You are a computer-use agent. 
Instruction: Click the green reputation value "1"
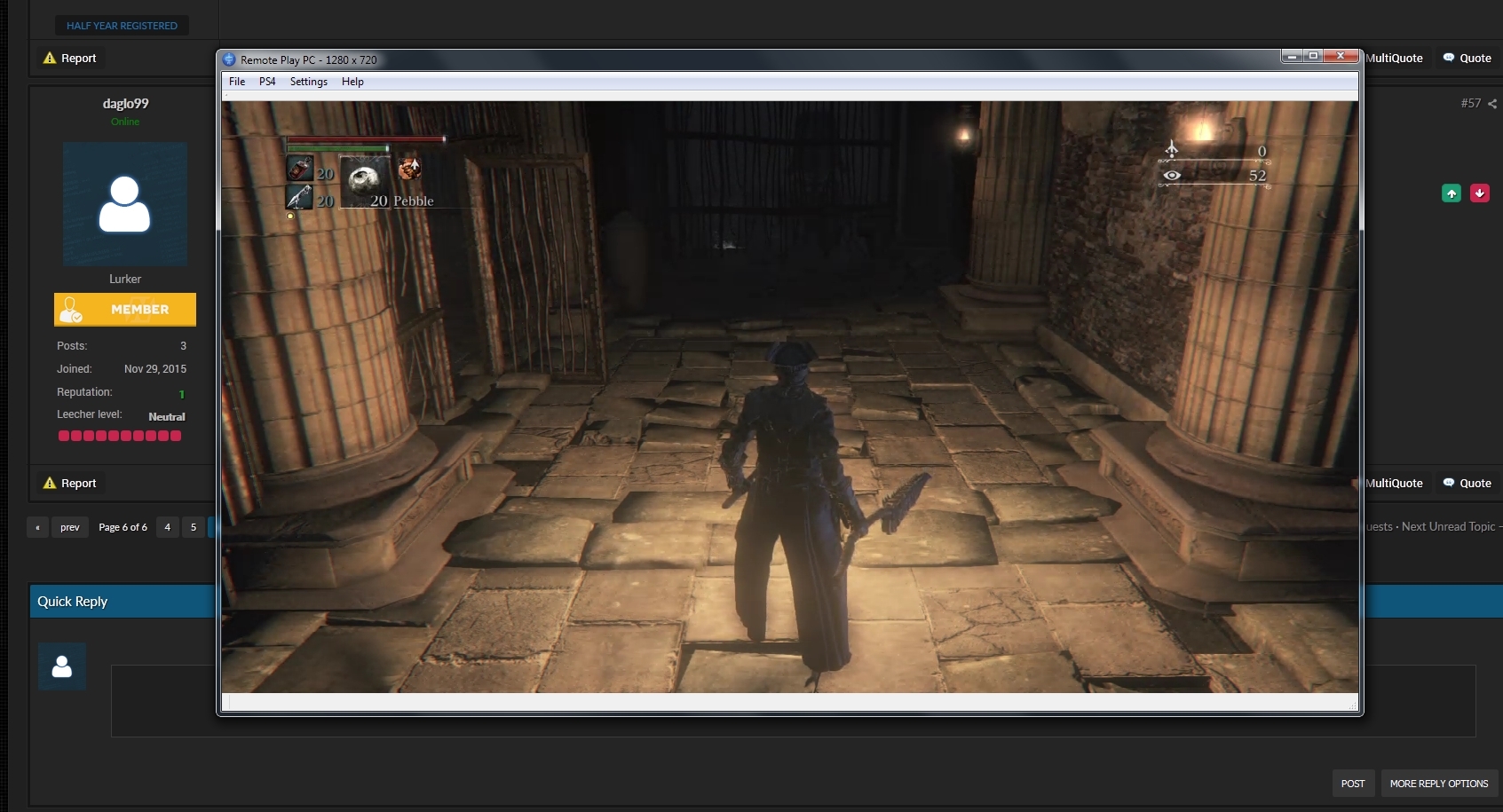coord(182,394)
